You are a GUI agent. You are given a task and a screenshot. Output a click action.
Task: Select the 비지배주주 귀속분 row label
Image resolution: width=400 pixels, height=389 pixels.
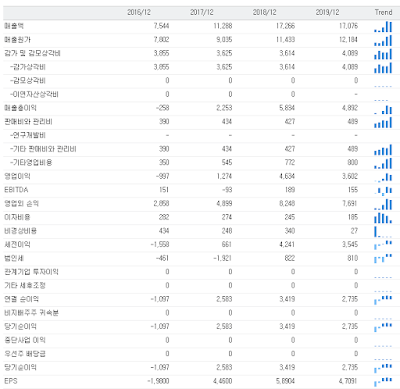[31, 313]
